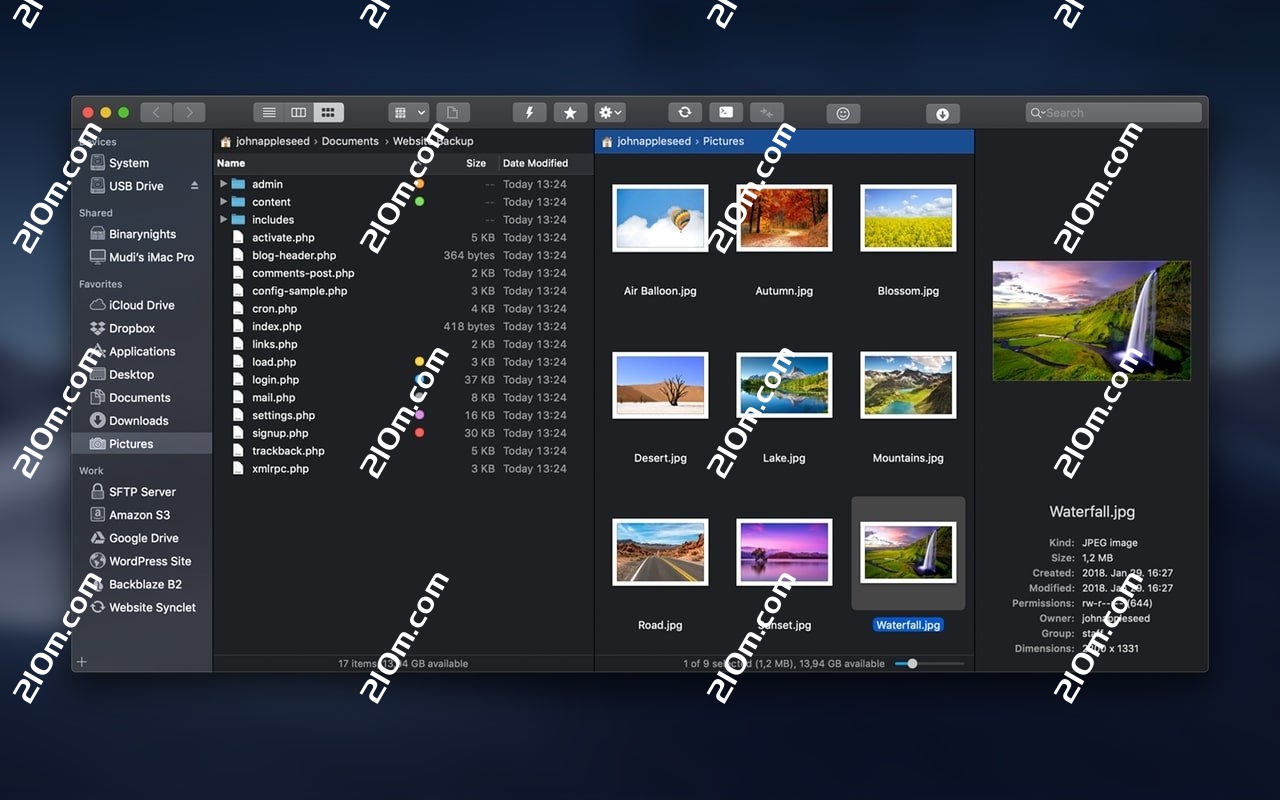Switch to column view mode

[x=298, y=113]
